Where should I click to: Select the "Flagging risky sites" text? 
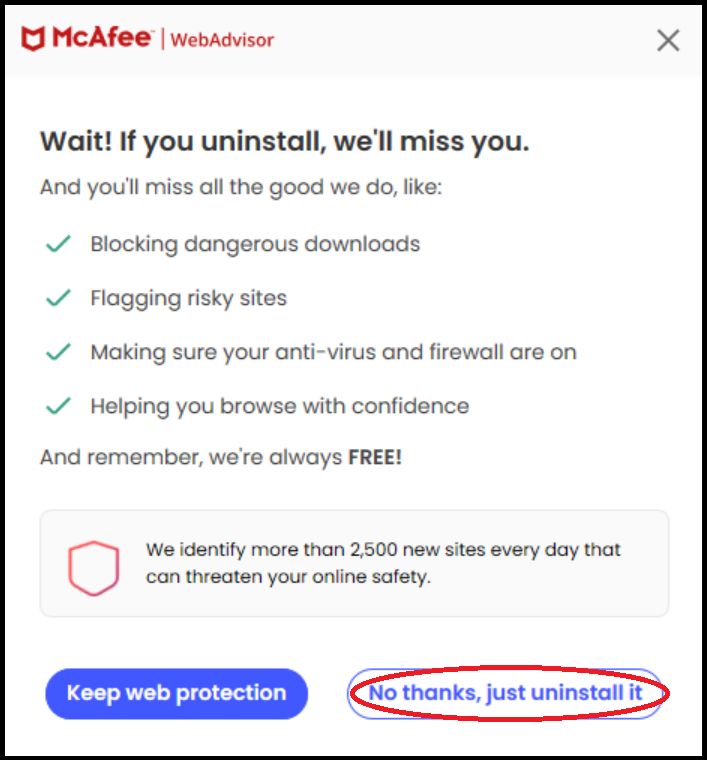tap(188, 298)
